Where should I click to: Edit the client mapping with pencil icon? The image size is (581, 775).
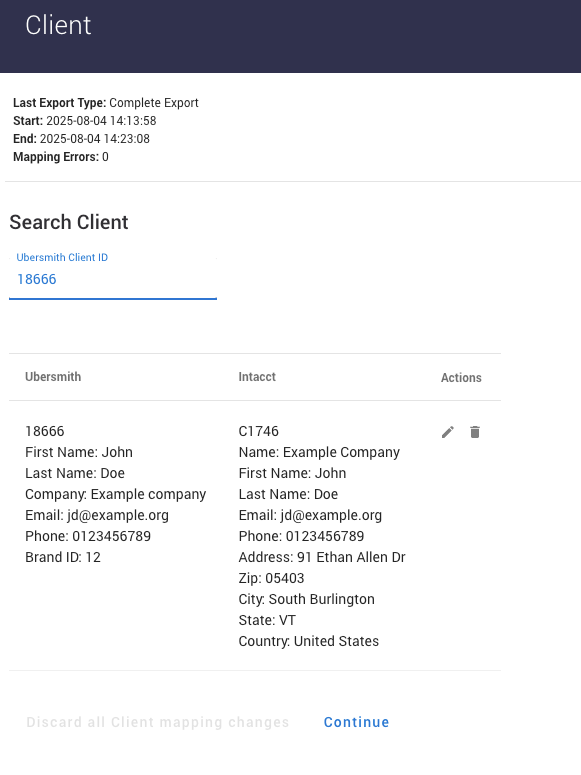[x=447, y=432]
